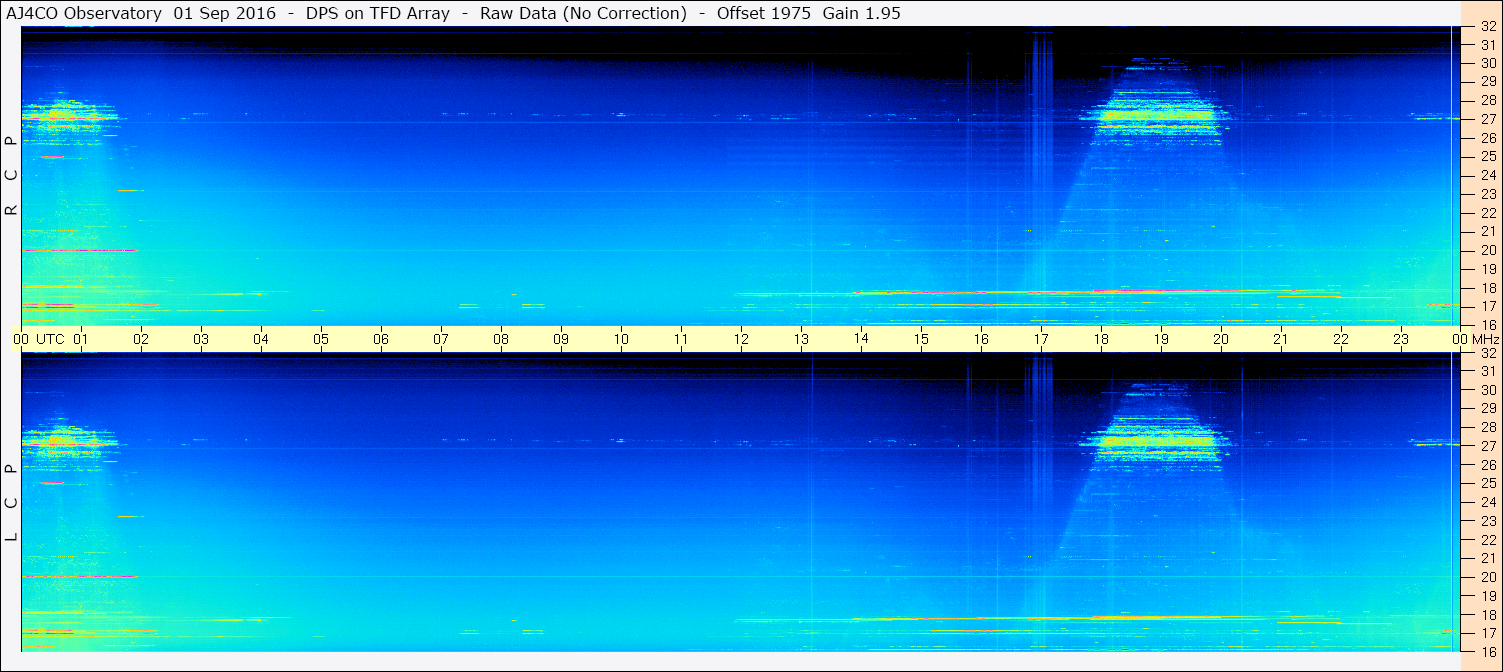This screenshot has width=1503, height=672.
Task: Select the 18 hour mark on the time axis
Action: point(1101,339)
